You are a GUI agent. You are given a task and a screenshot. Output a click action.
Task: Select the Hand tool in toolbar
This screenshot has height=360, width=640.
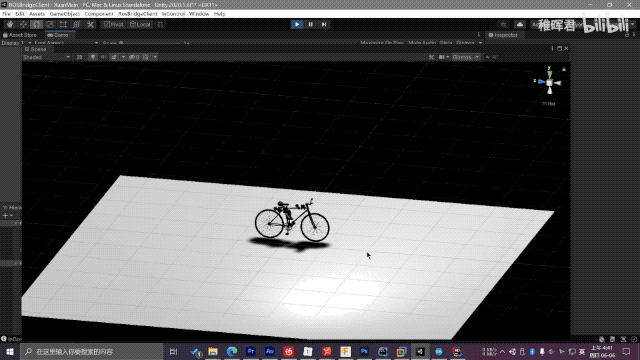(10, 24)
